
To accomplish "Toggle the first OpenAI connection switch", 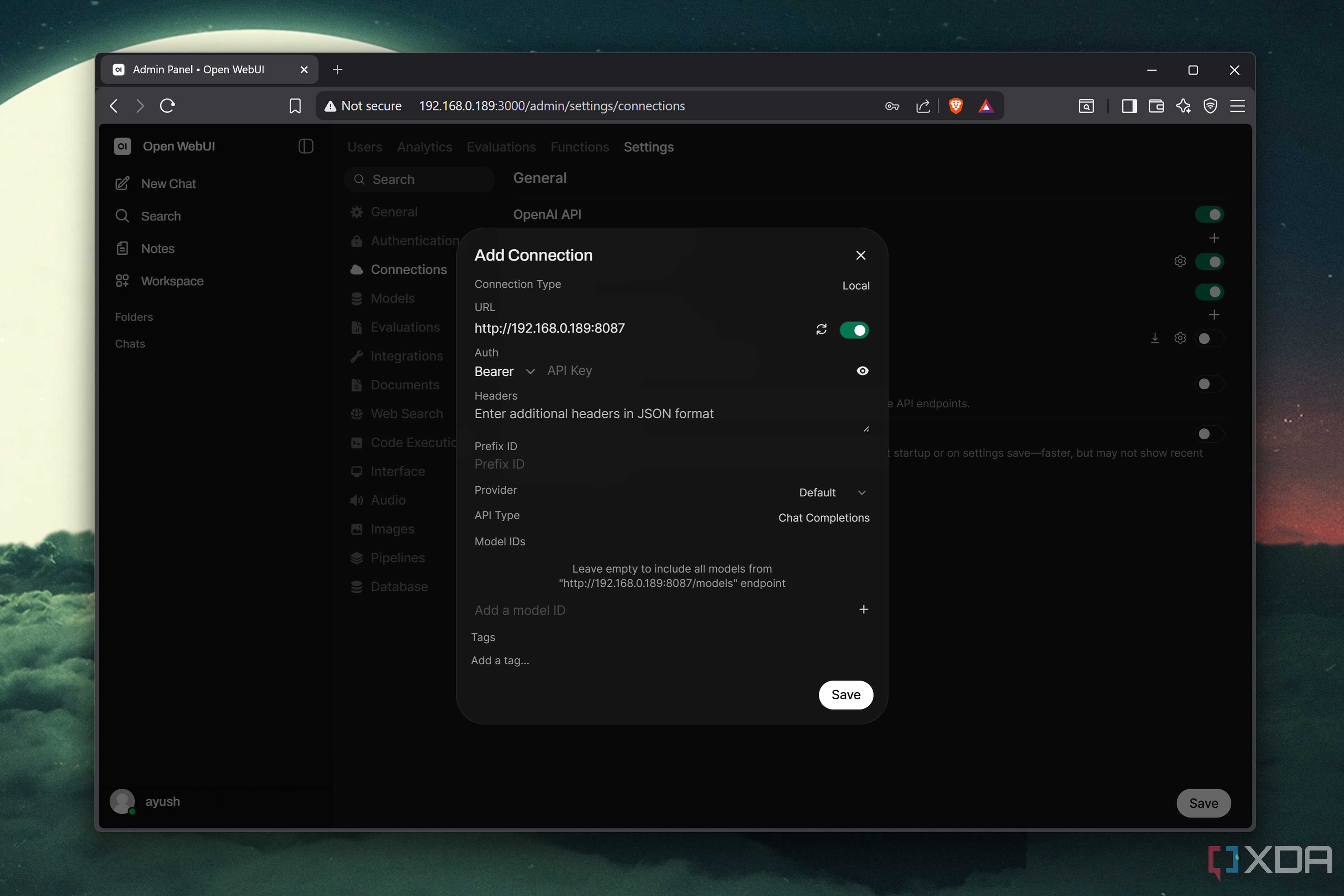I will pyautogui.click(x=1209, y=262).
